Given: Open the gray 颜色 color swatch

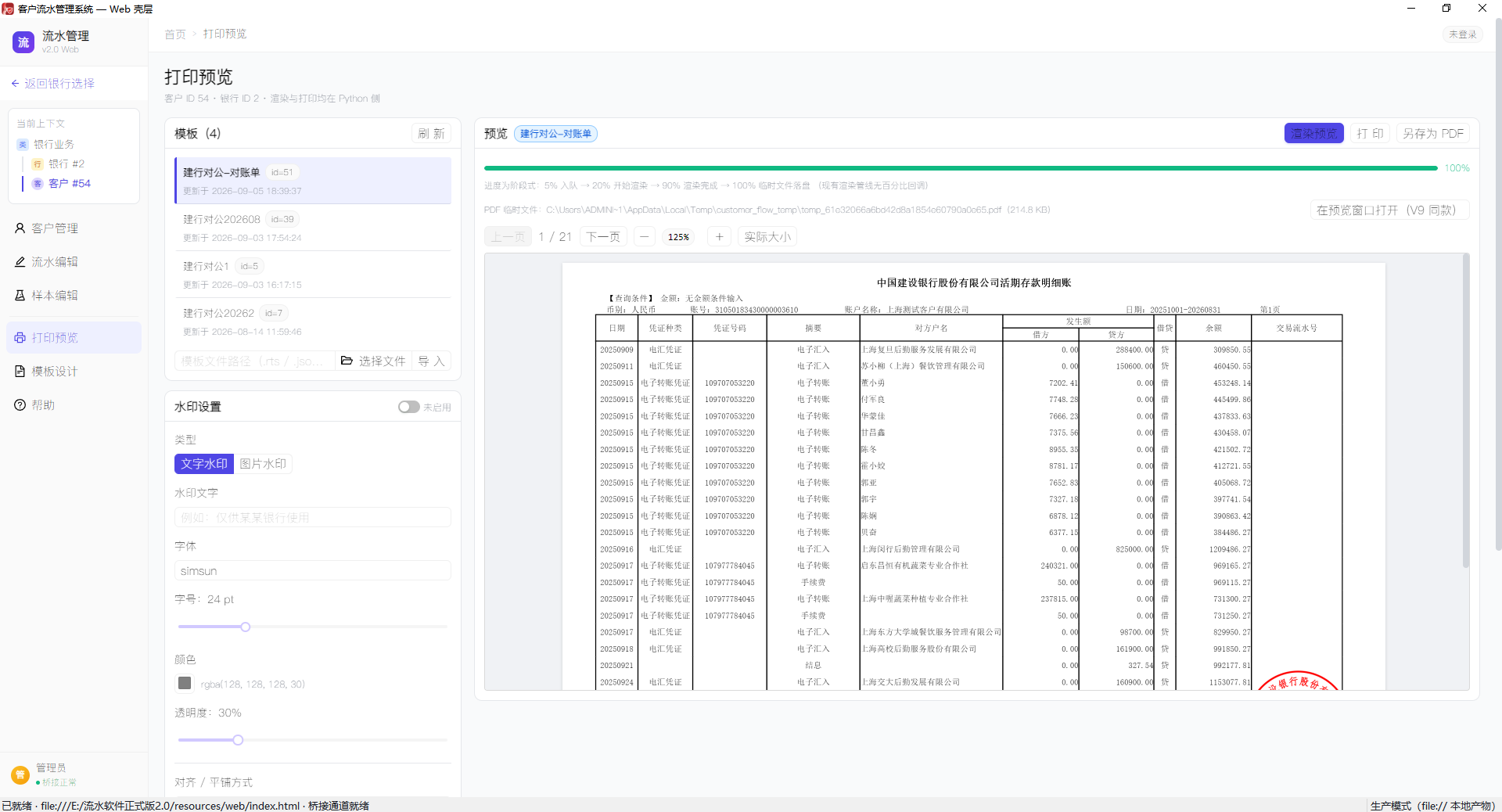Looking at the screenshot, I should tap(185, 684).
